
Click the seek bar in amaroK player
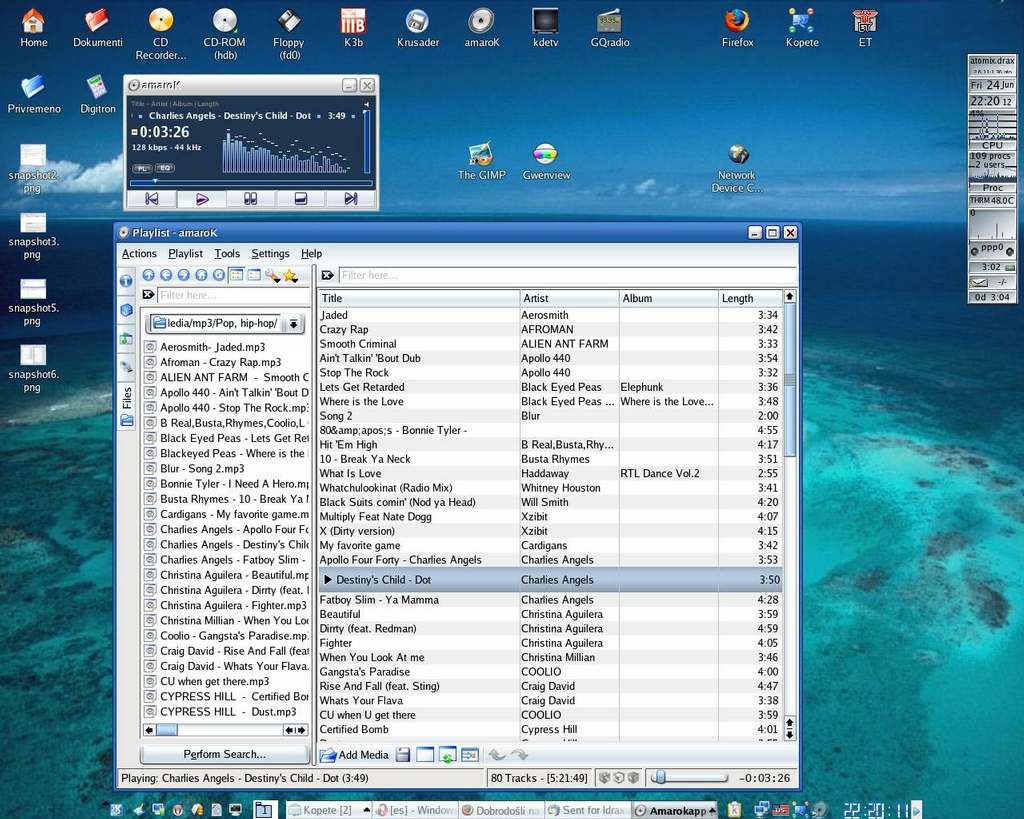[251, 182]
